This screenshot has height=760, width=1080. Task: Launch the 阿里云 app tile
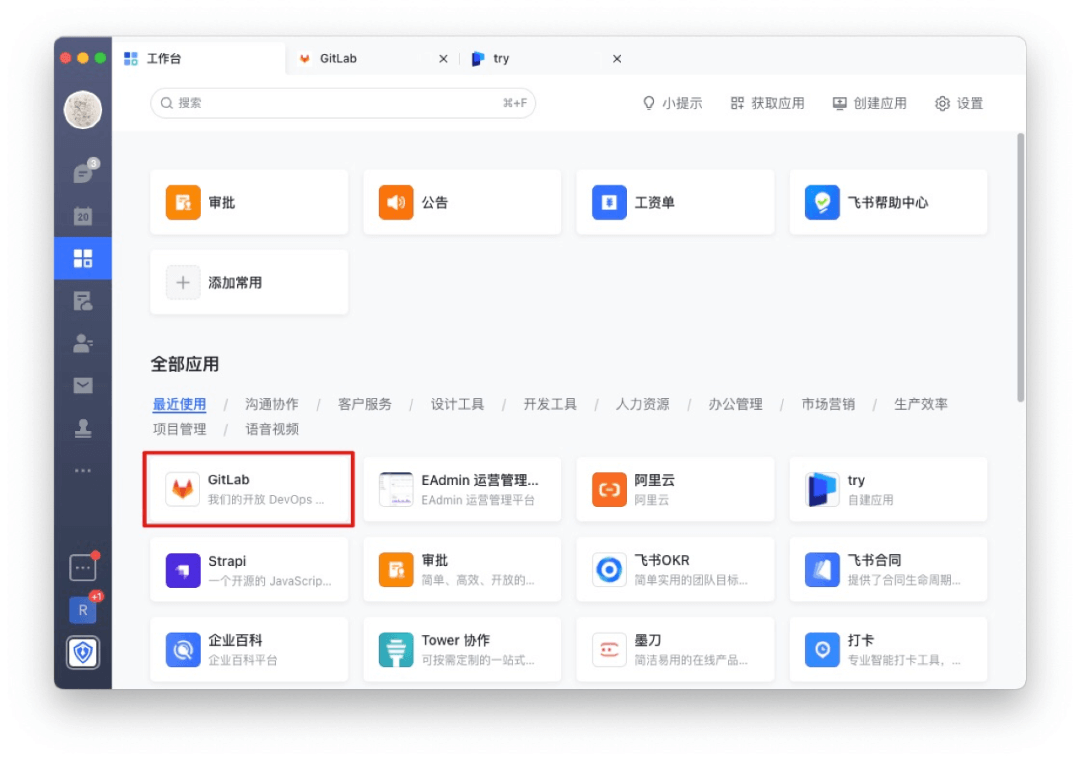click(x=608, y=489)
